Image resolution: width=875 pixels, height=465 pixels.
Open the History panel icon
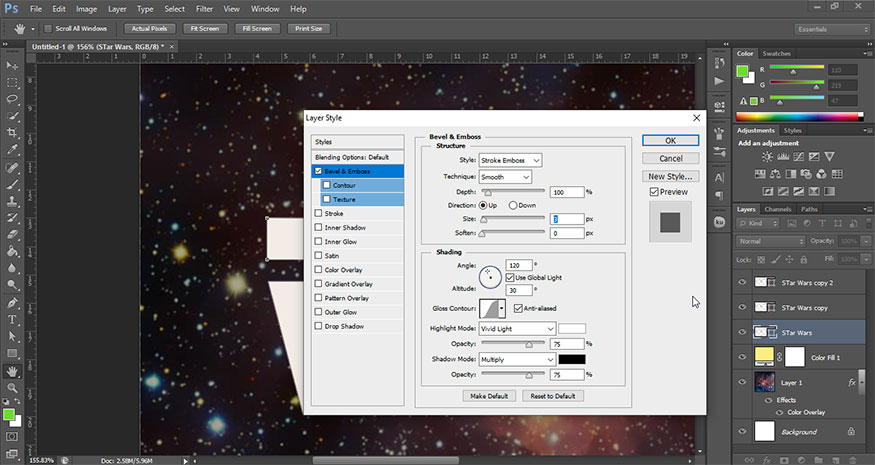click(719, 64)
